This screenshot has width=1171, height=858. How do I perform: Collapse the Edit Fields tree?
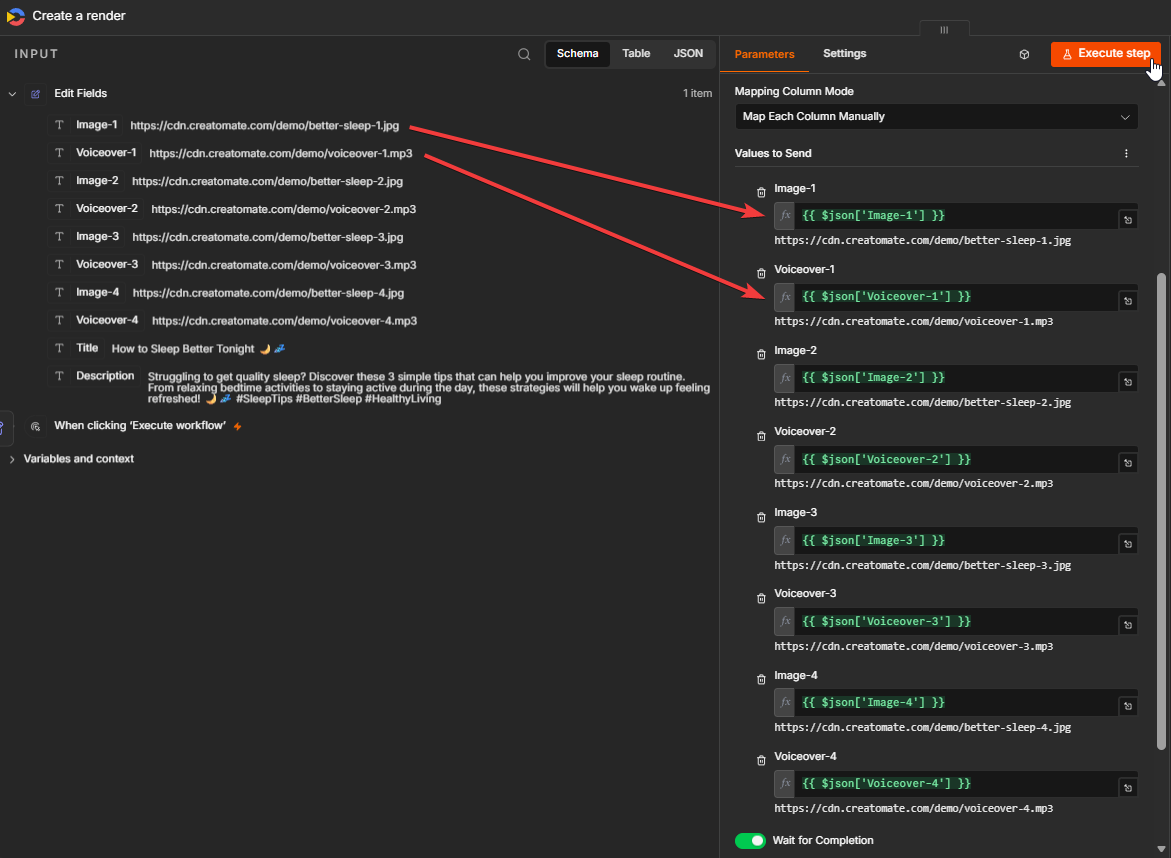point(12,94)
